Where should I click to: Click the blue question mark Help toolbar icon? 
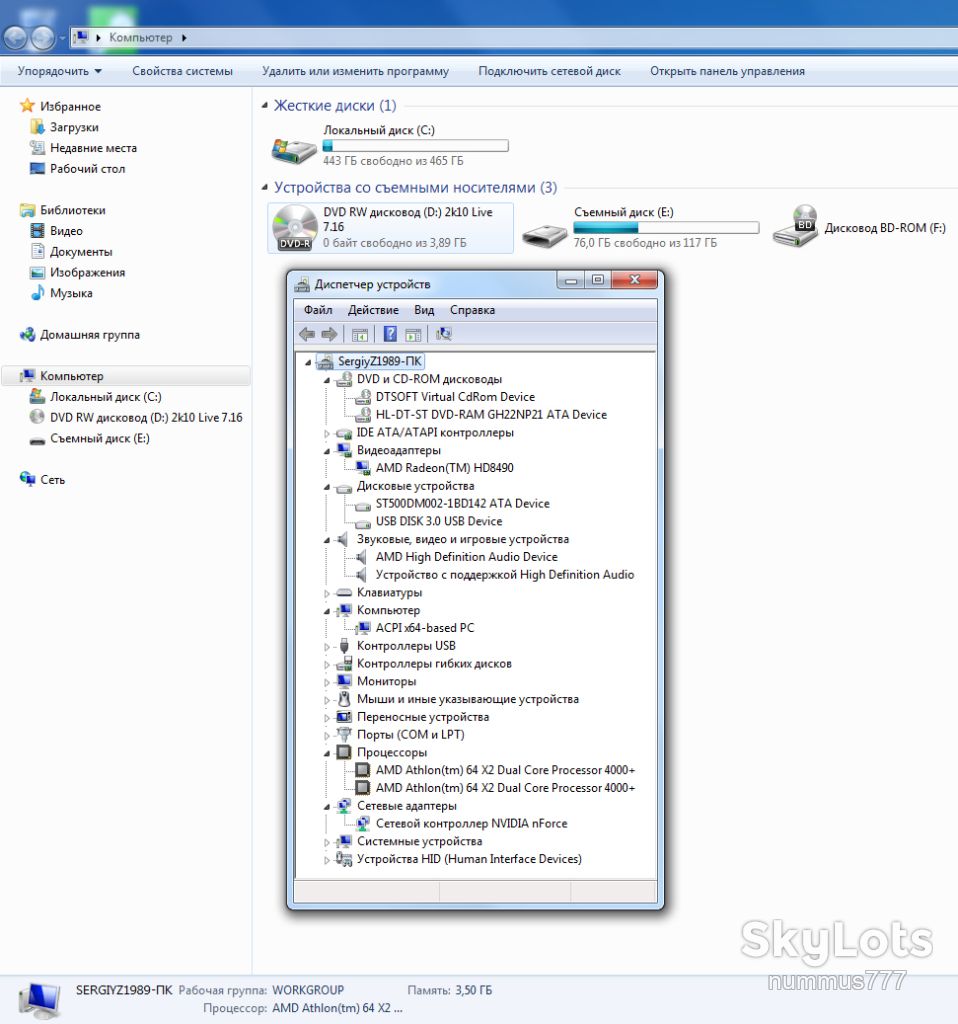click(x=390, y=334)
